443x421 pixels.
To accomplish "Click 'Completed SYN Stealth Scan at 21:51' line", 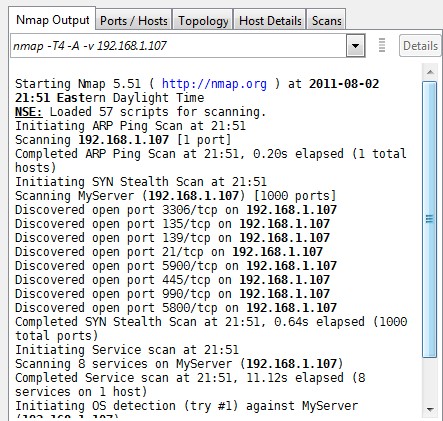I will click(211, 329).
